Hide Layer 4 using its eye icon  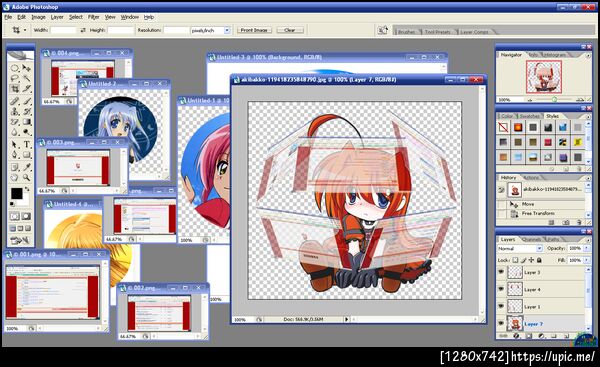pyautogui.click(x=501, y=289)
